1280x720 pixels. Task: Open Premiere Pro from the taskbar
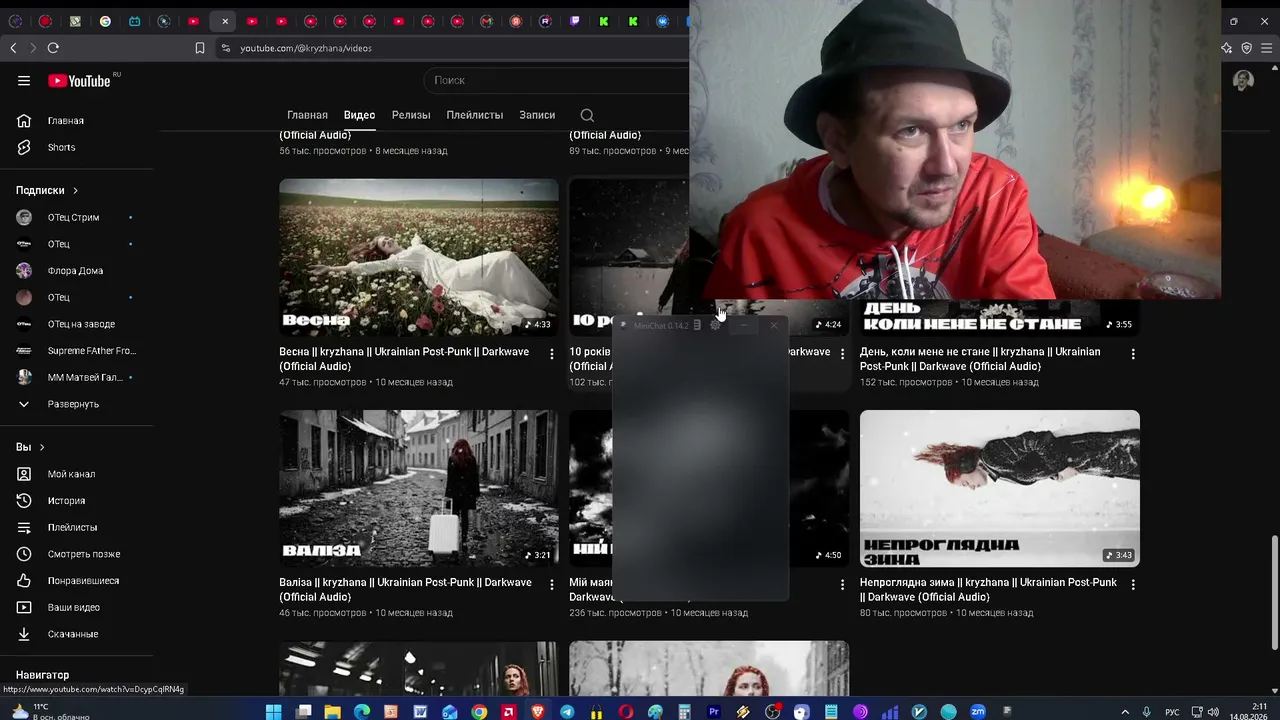tap(714, 712)
